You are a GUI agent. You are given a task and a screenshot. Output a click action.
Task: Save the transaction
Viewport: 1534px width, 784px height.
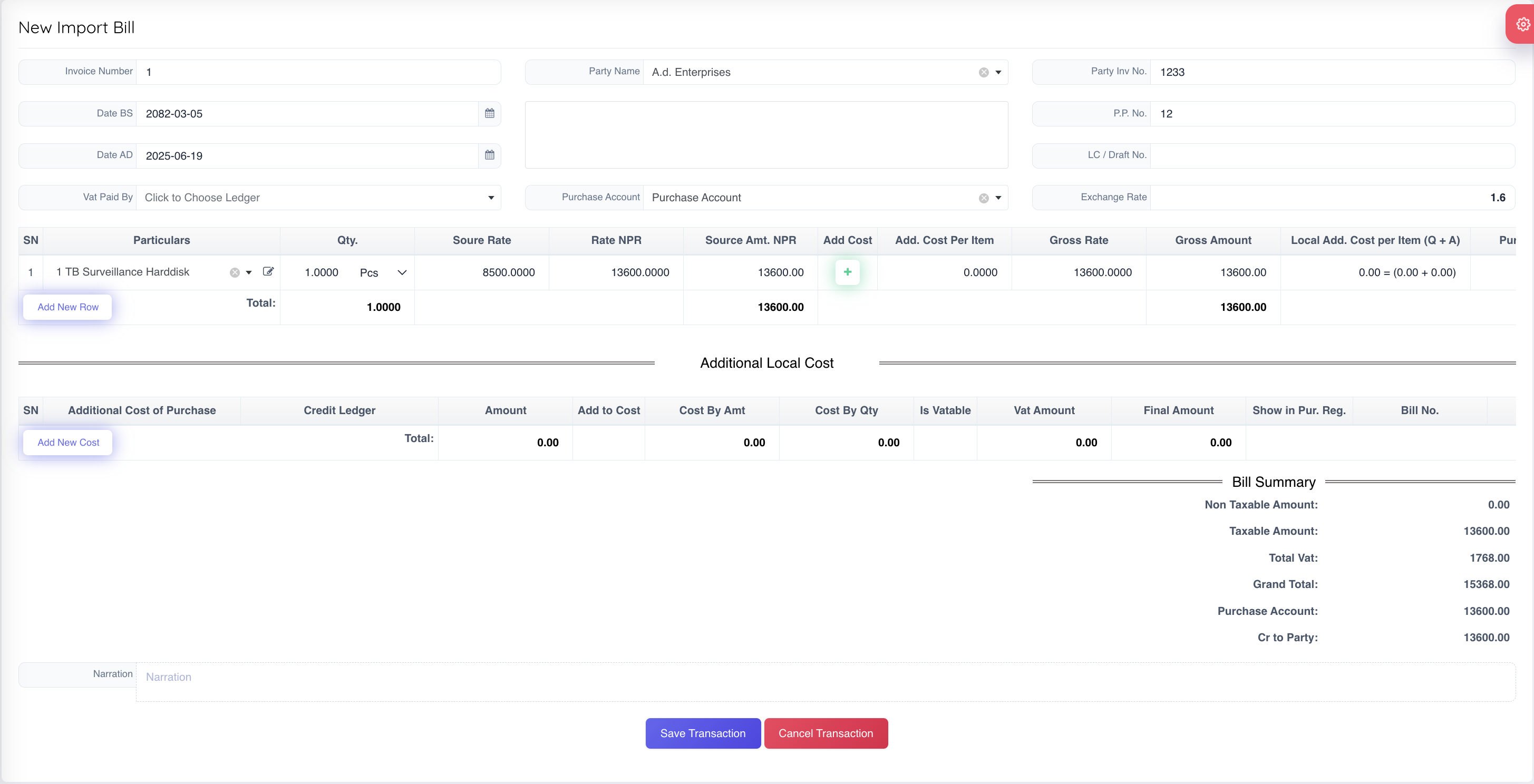703,733
